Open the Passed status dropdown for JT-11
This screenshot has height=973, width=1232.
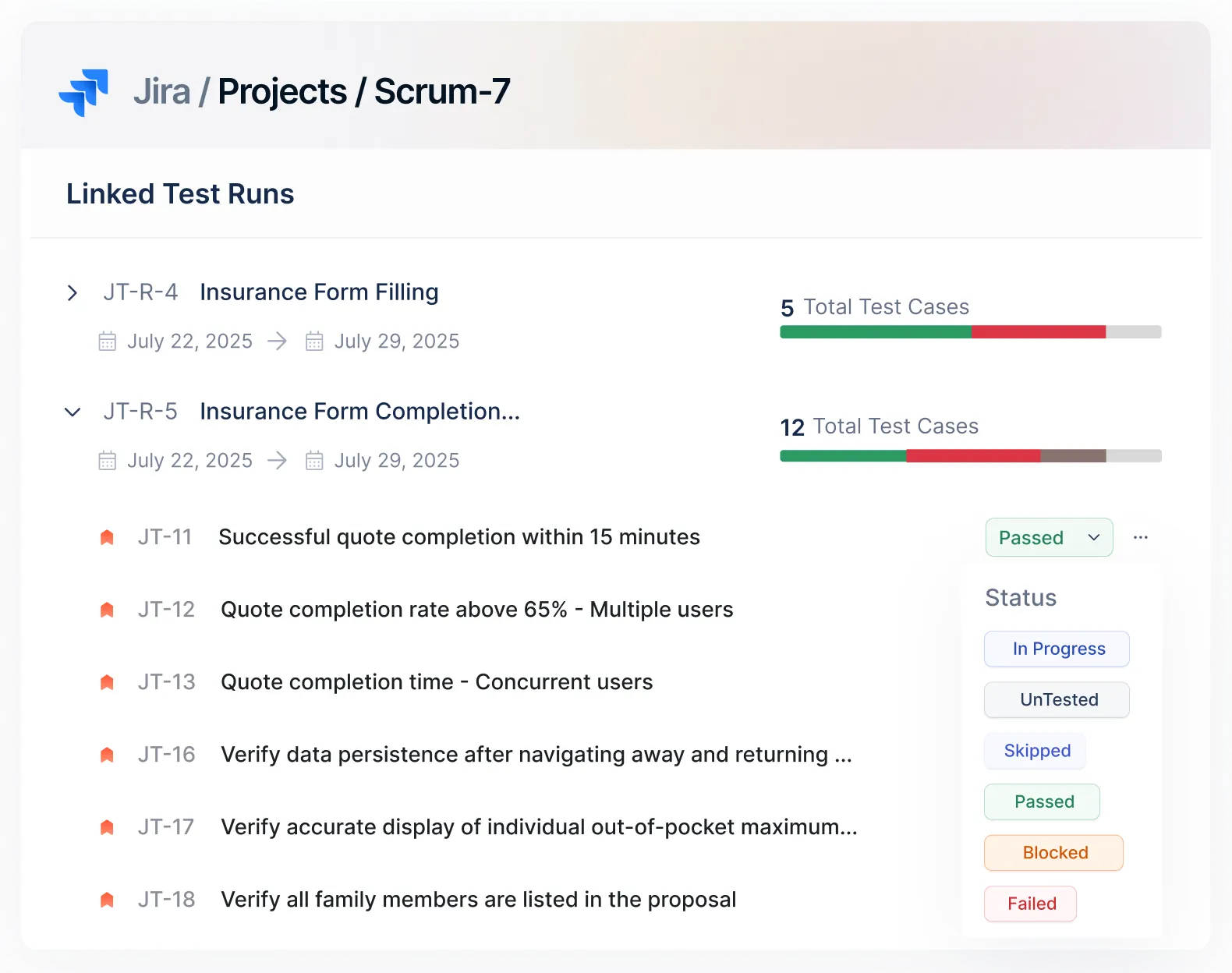1048,537
